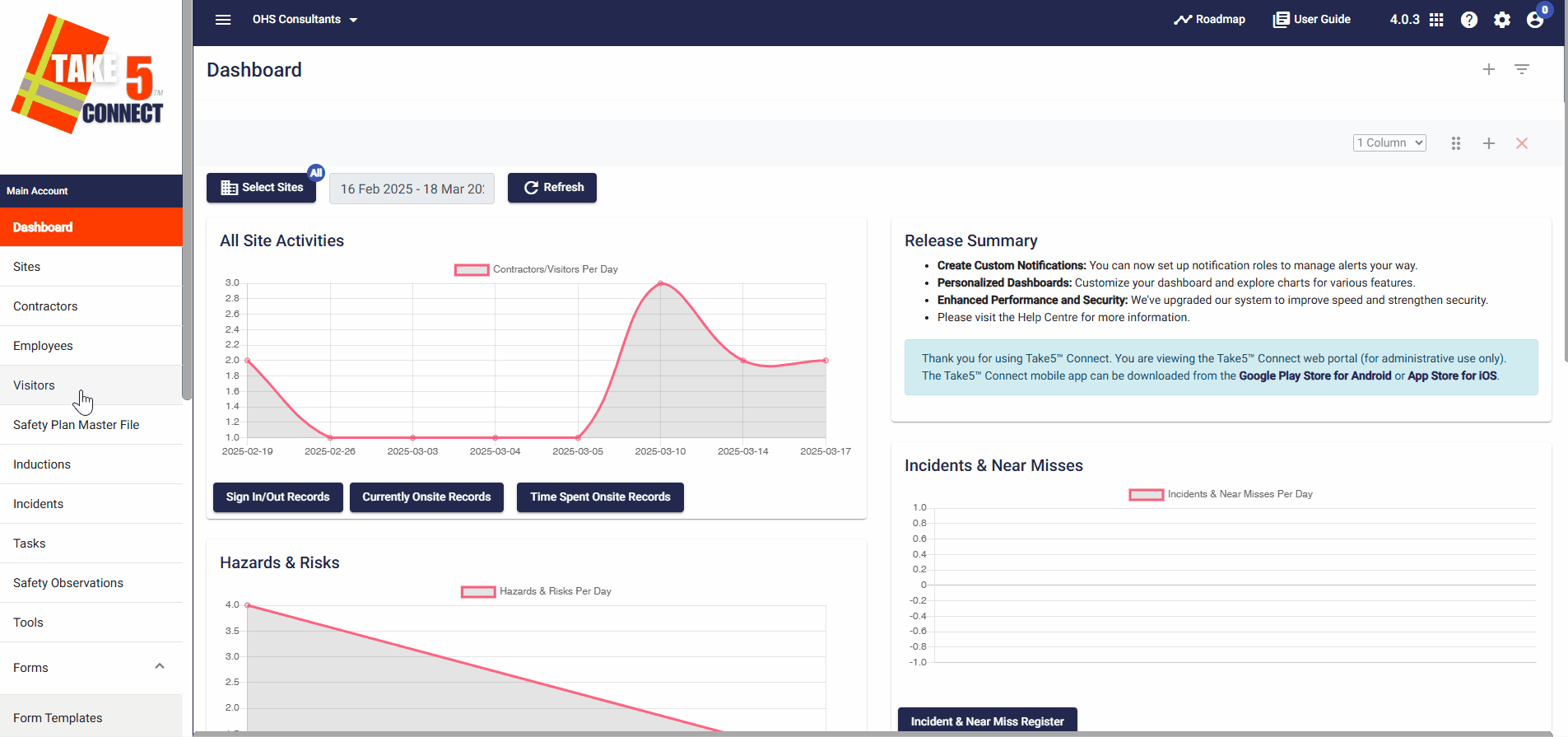1568x737 pixels.
Task: Click the Release Summary heading
Action: (970, 240)
